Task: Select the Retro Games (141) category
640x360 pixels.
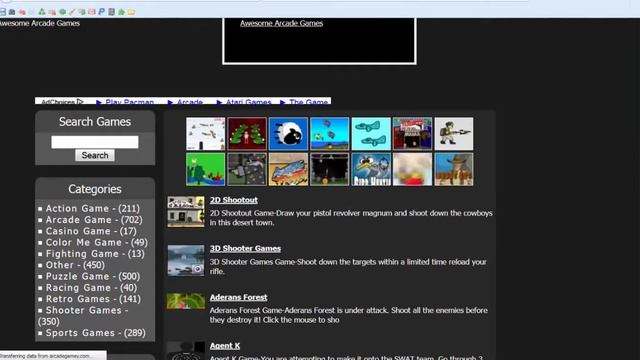Action: [x=93, y=299]
